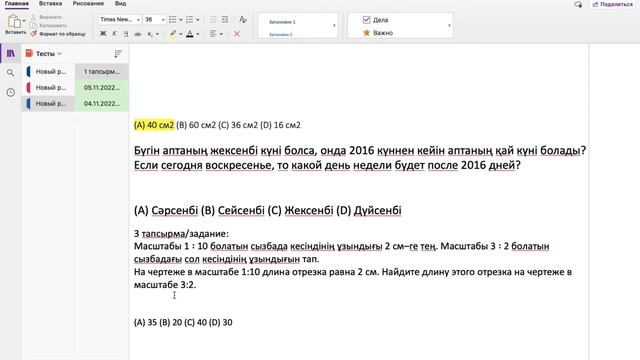Screen dimensions: 640x360
Task: Expand the paragraph alignment dropdown arrow
Action: 222,34
